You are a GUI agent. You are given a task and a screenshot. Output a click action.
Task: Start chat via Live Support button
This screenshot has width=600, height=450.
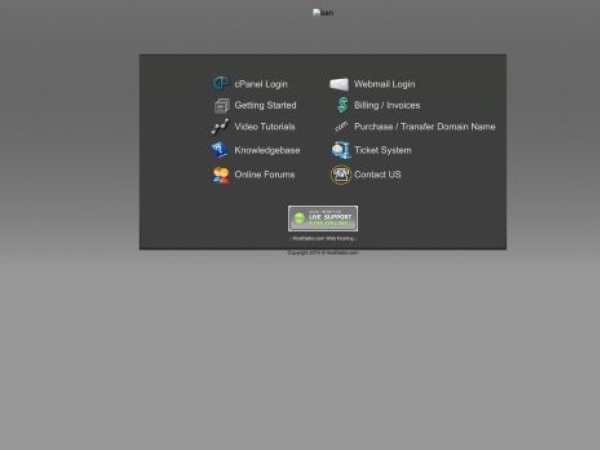tap(323, 218)
